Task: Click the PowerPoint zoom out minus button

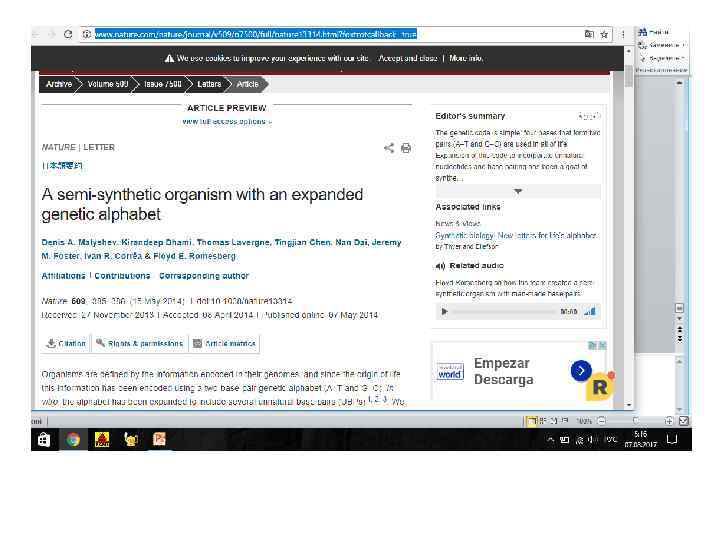Action: pos(602,421)
